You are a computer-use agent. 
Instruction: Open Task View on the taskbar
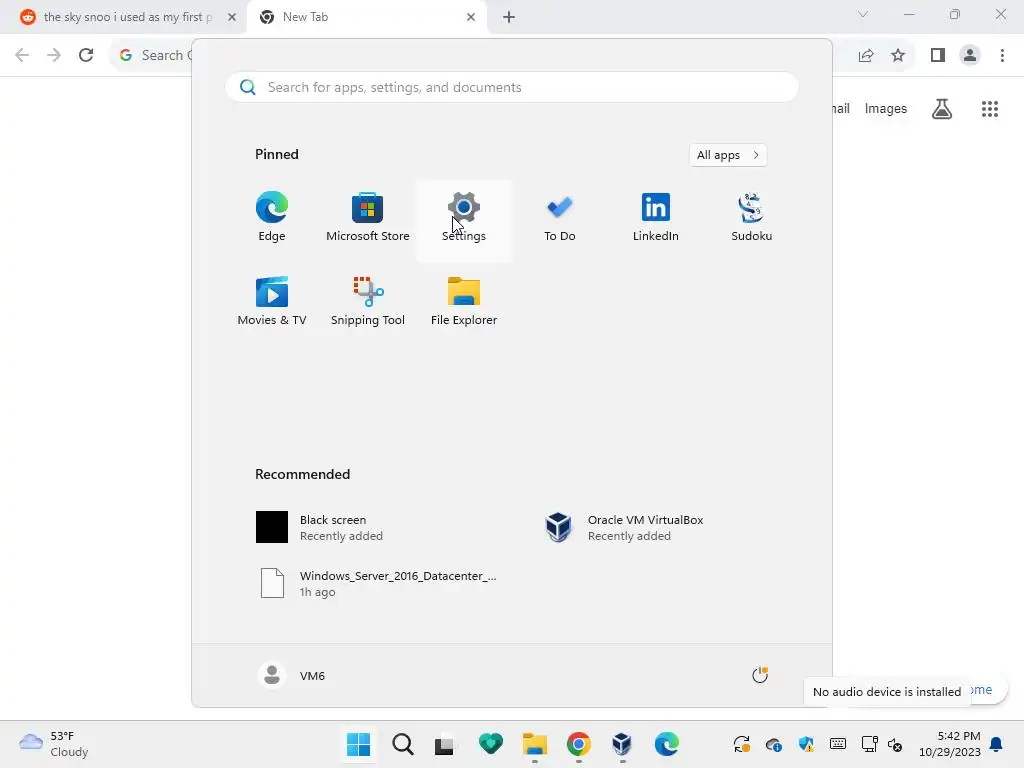point(445,744)
